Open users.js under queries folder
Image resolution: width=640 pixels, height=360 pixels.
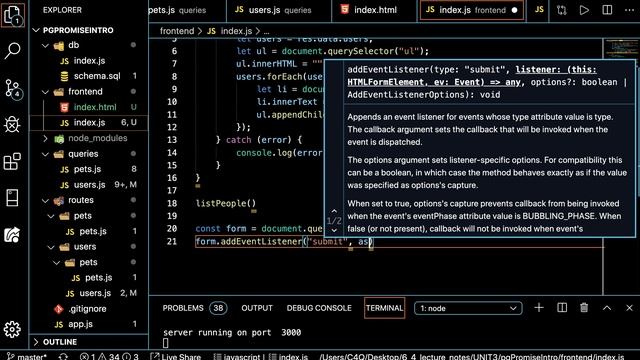89,185
